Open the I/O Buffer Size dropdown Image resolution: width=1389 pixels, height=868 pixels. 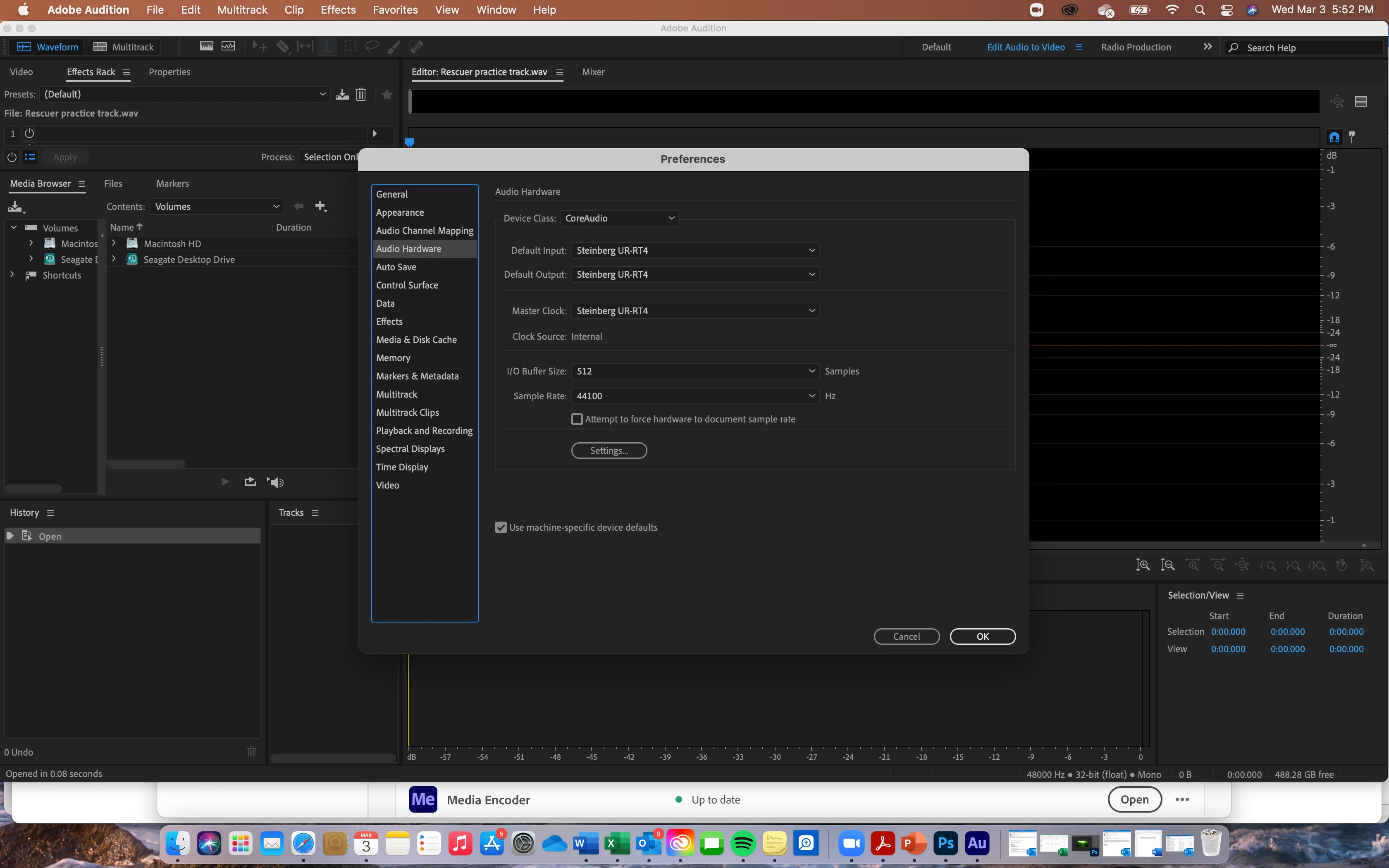point(695,372)
